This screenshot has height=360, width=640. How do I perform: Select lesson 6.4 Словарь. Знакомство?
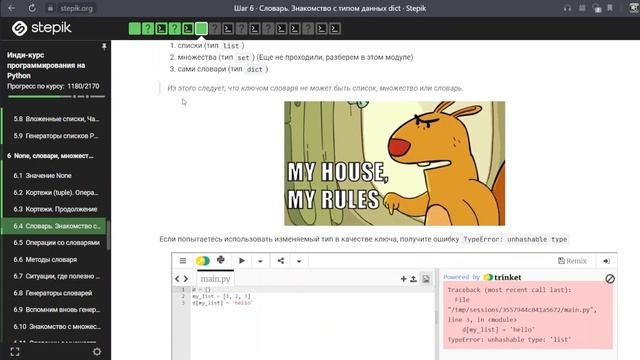(54, 226)
